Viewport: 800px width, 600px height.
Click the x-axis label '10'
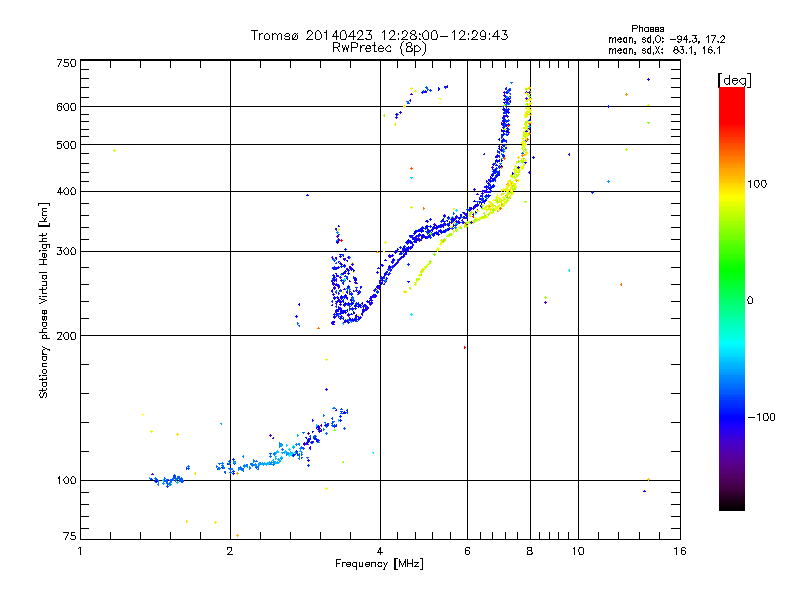pos(578,551)
